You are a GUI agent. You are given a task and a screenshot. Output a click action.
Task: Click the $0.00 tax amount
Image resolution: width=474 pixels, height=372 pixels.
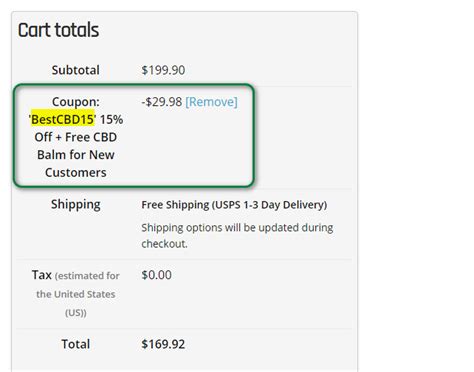pyautogui.click(x=156, y=275)
